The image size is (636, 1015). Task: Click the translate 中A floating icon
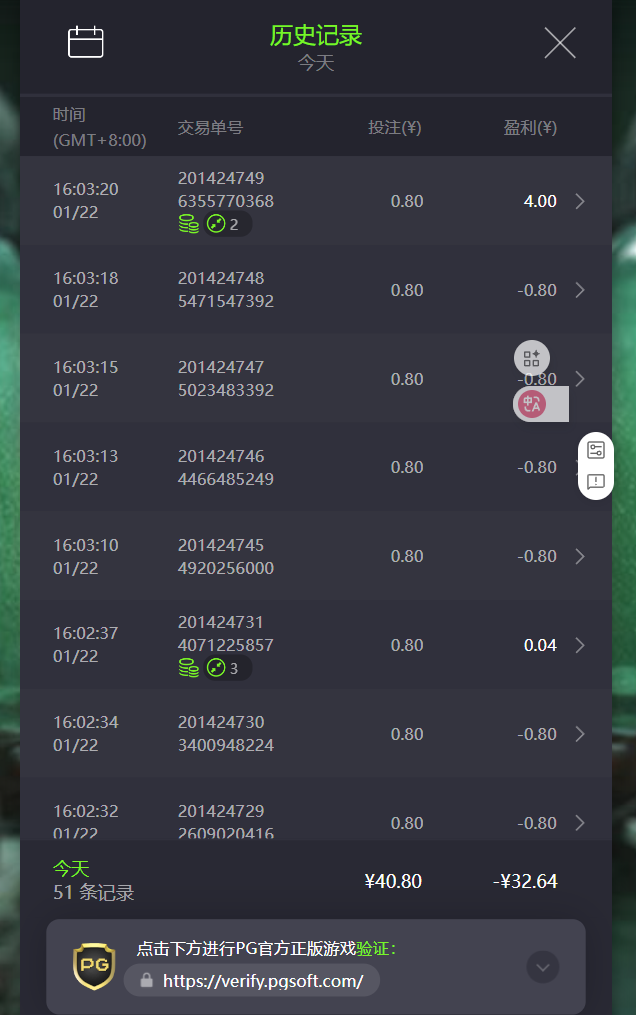coord(531,404)
